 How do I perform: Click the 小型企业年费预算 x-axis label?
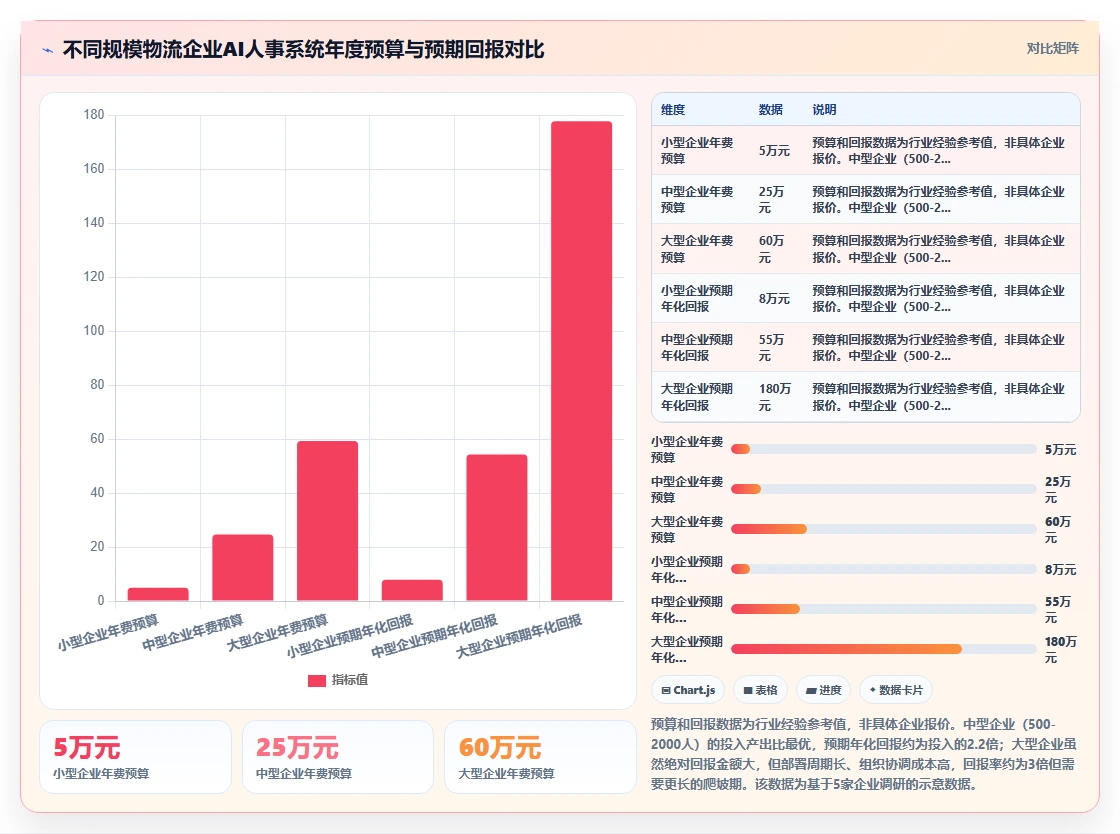pyautogui.click(x=109, y=633)
